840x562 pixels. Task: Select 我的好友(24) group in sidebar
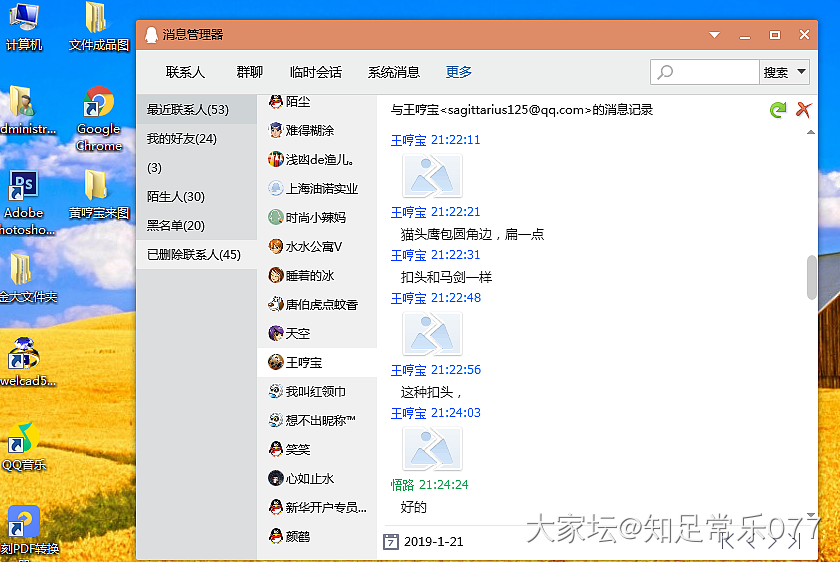[182, 139]
